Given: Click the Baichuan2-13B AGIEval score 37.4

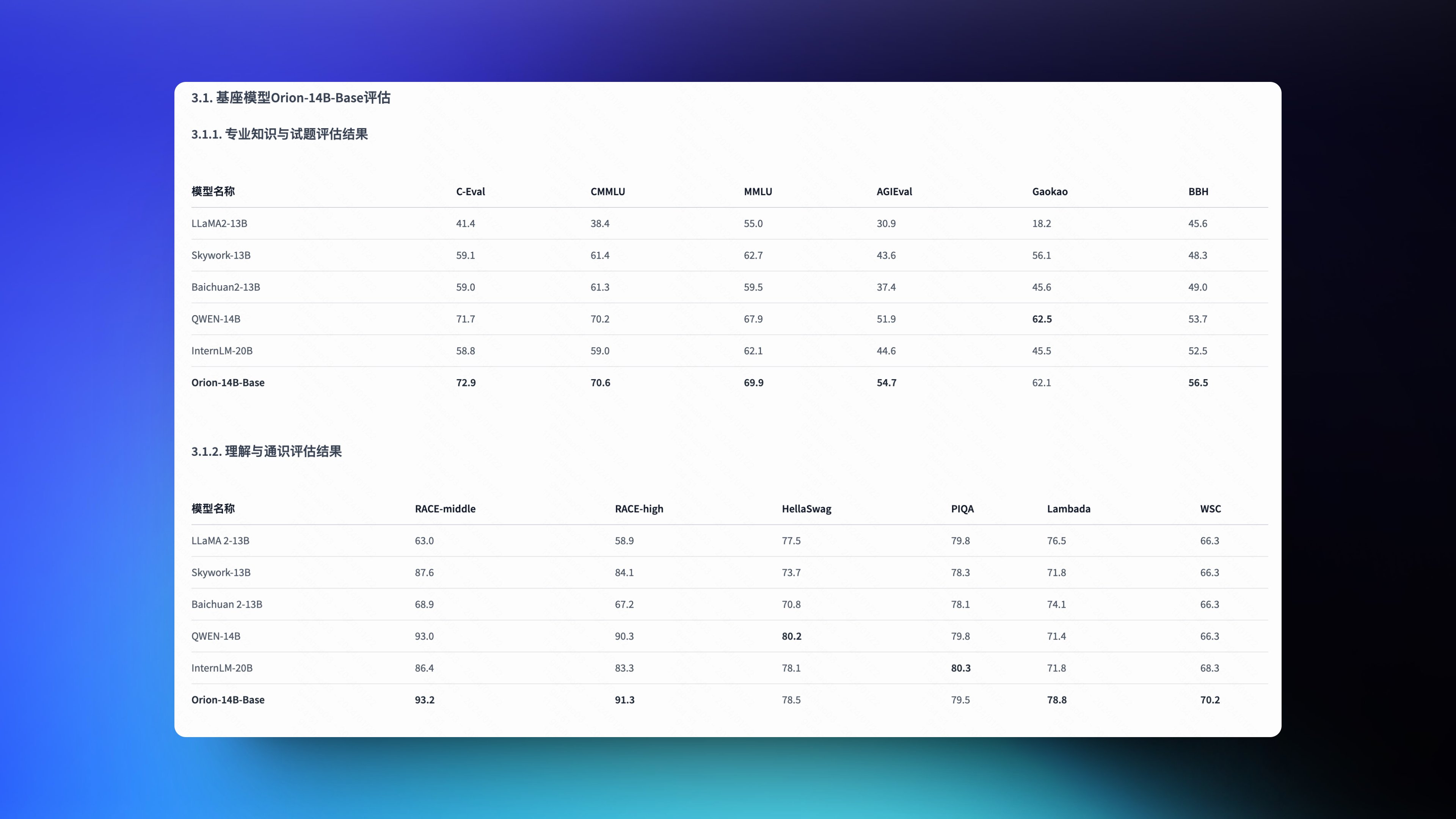Looking at the screenshot, I should 886,287.
